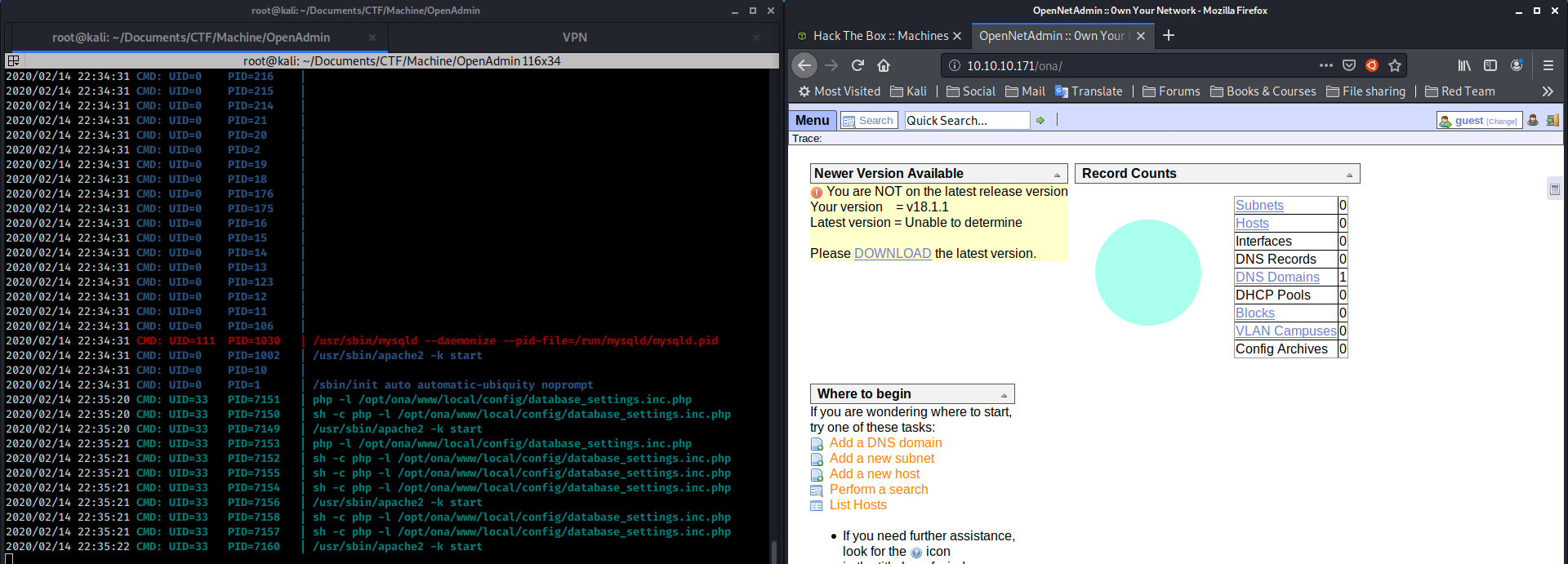
Task: Bookmark this page with the star icon
Action: (1395, 65)
